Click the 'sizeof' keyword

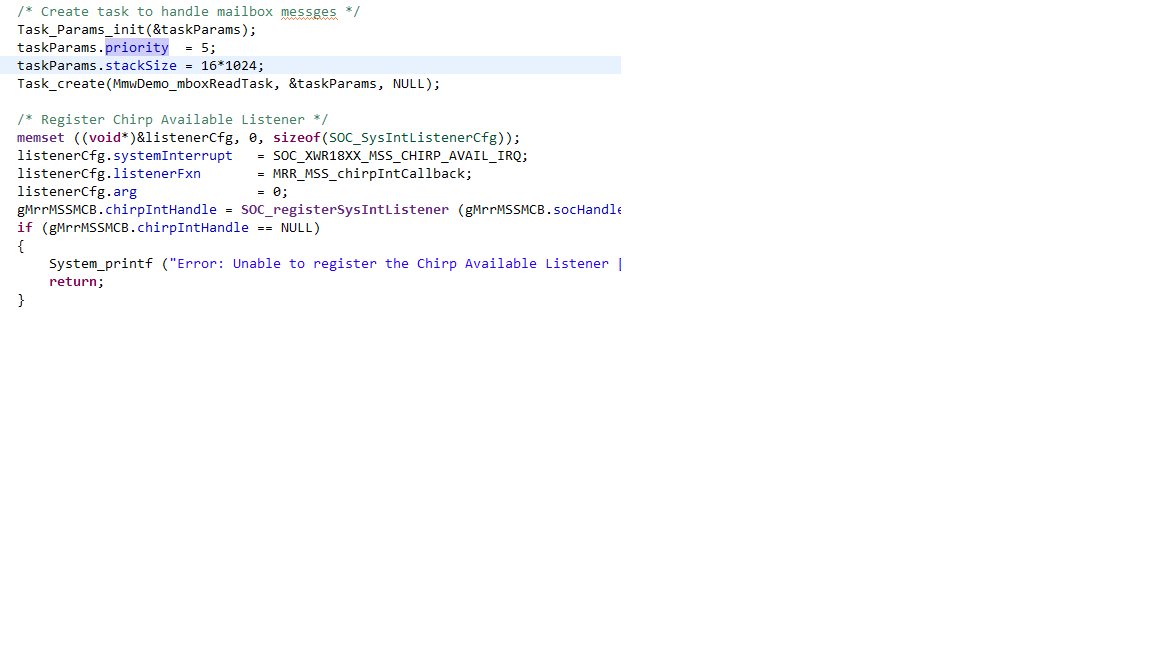pos(297,137)
